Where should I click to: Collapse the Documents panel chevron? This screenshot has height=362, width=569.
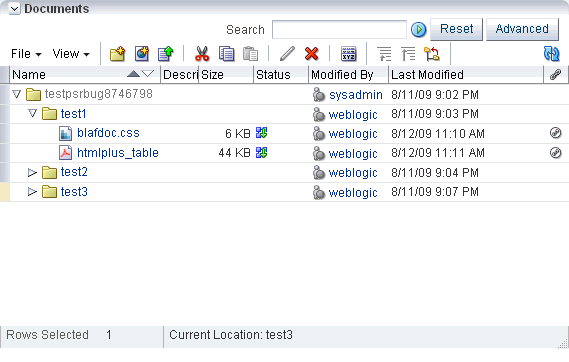(x=15, y=9)
